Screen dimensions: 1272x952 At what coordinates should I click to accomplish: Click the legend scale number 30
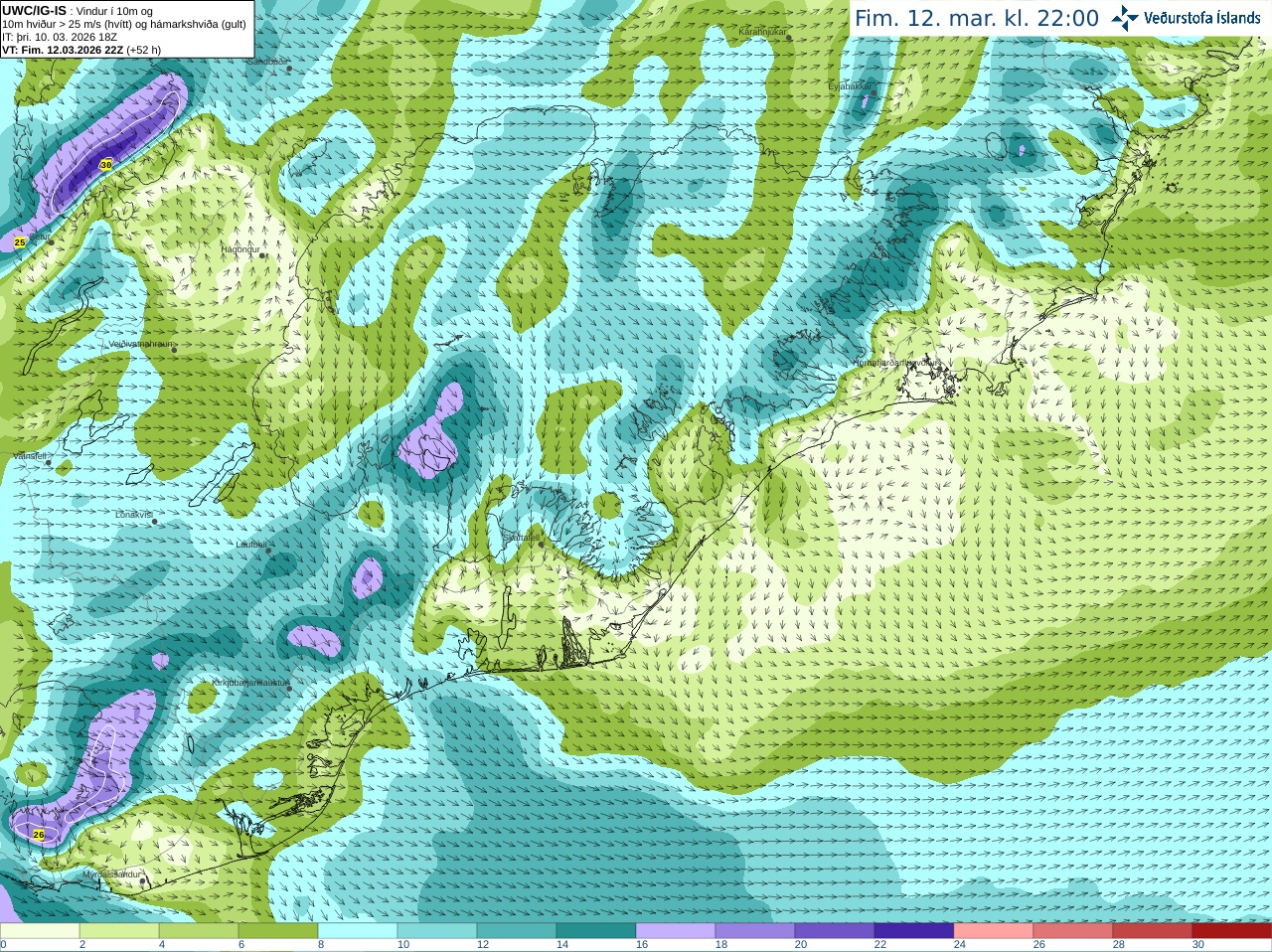click(1197, 945)
